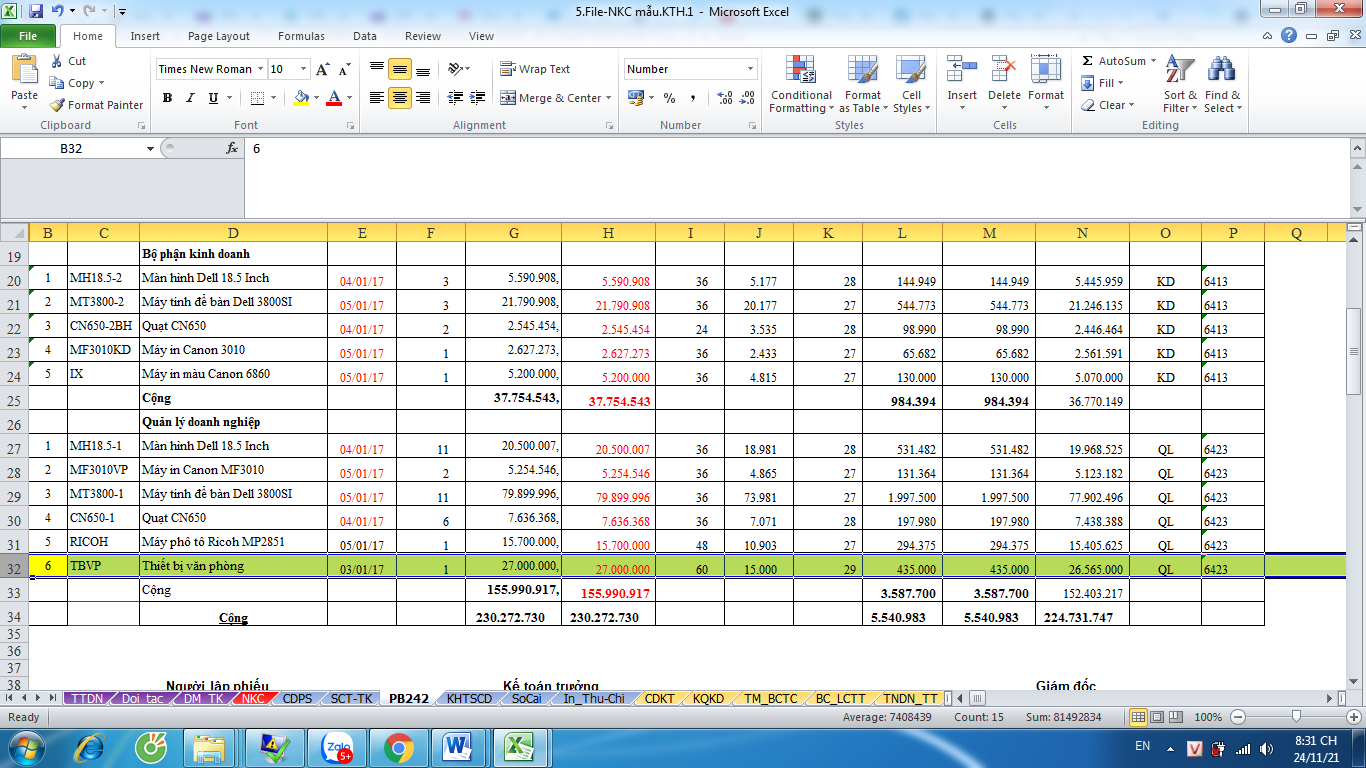Select the Format Painter brush

57,105
